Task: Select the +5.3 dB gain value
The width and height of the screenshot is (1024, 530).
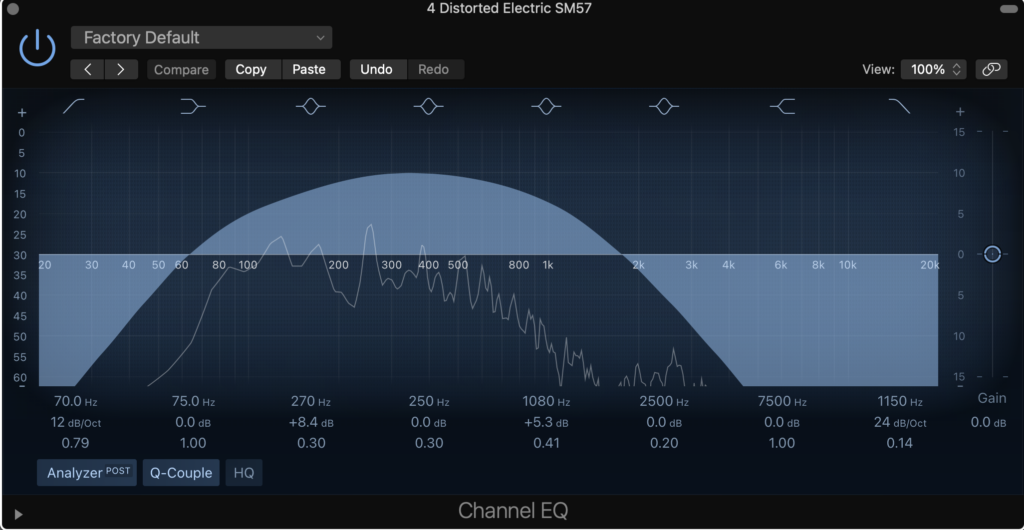Action: [547, 422]
